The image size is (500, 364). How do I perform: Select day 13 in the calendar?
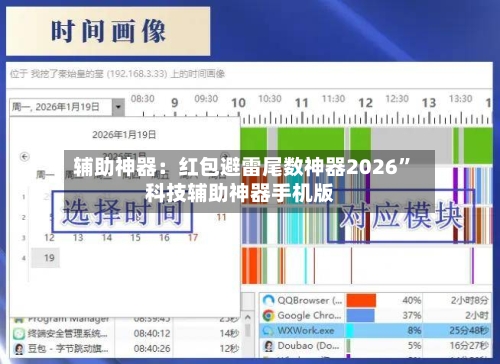coord(78,238)
